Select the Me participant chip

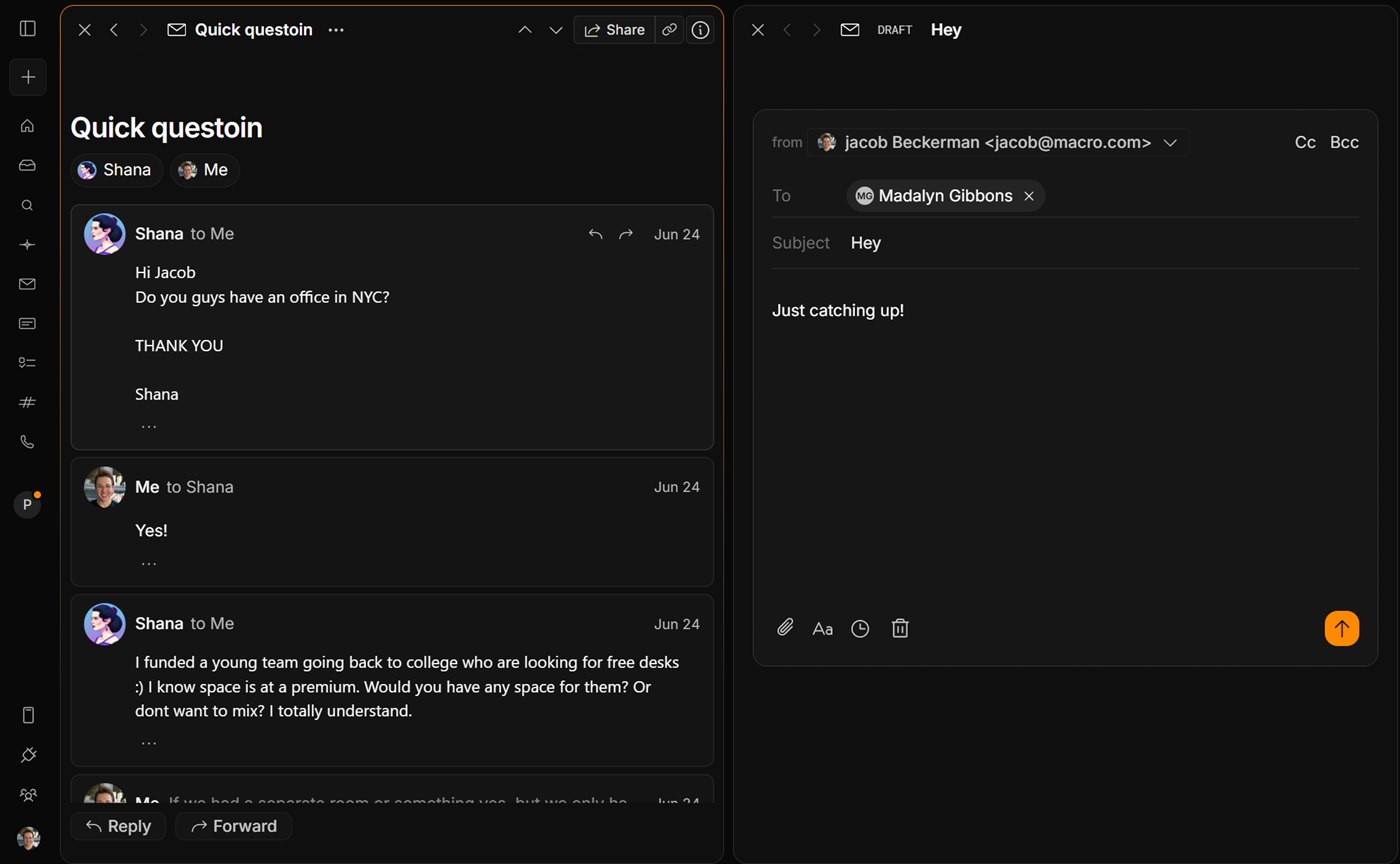pyautogui.click(x=205, y=170)
